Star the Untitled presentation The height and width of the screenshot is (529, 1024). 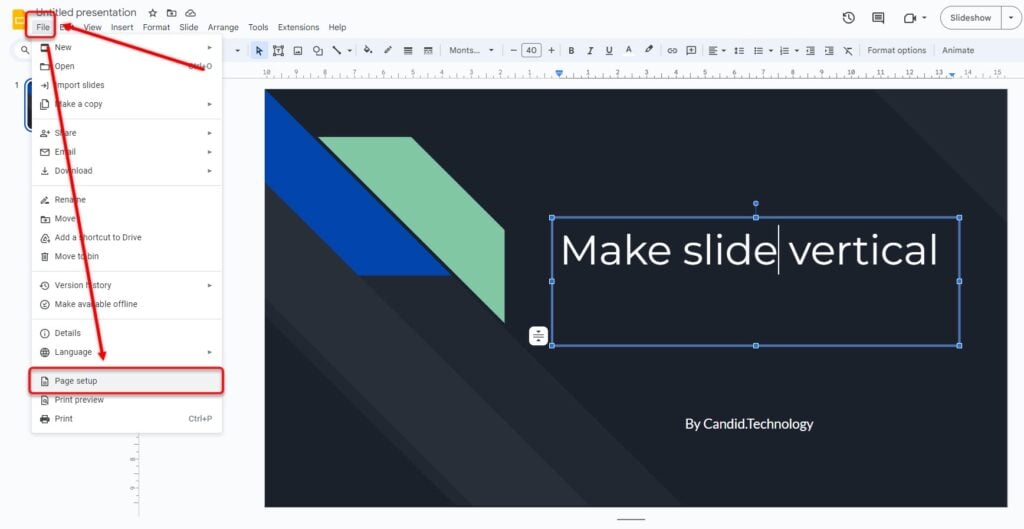[152, 13]
